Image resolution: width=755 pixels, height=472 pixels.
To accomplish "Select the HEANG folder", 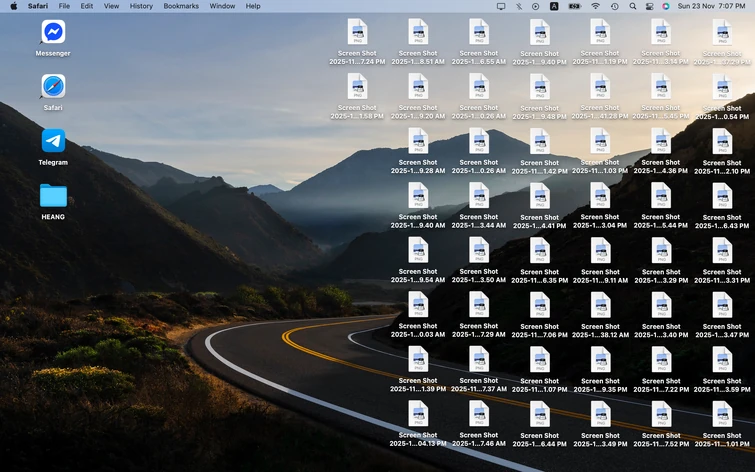I will (53, 196).
